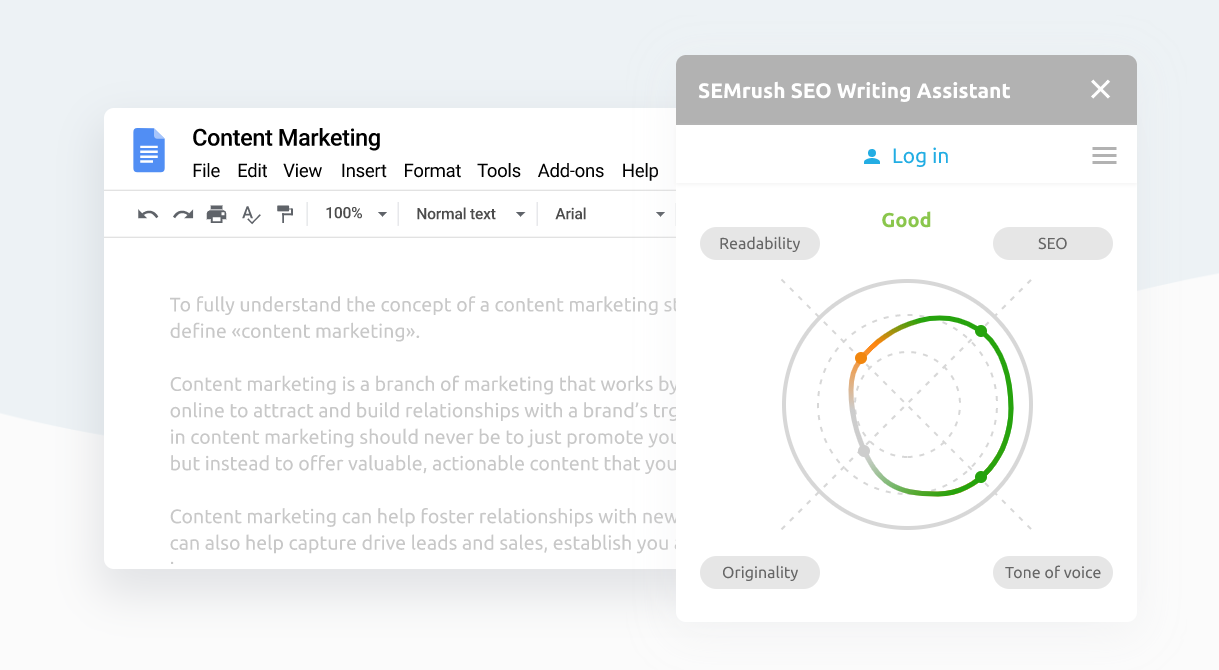Open the File menu
Viewport: 1219px width, 670px height.
pos(206,171)
